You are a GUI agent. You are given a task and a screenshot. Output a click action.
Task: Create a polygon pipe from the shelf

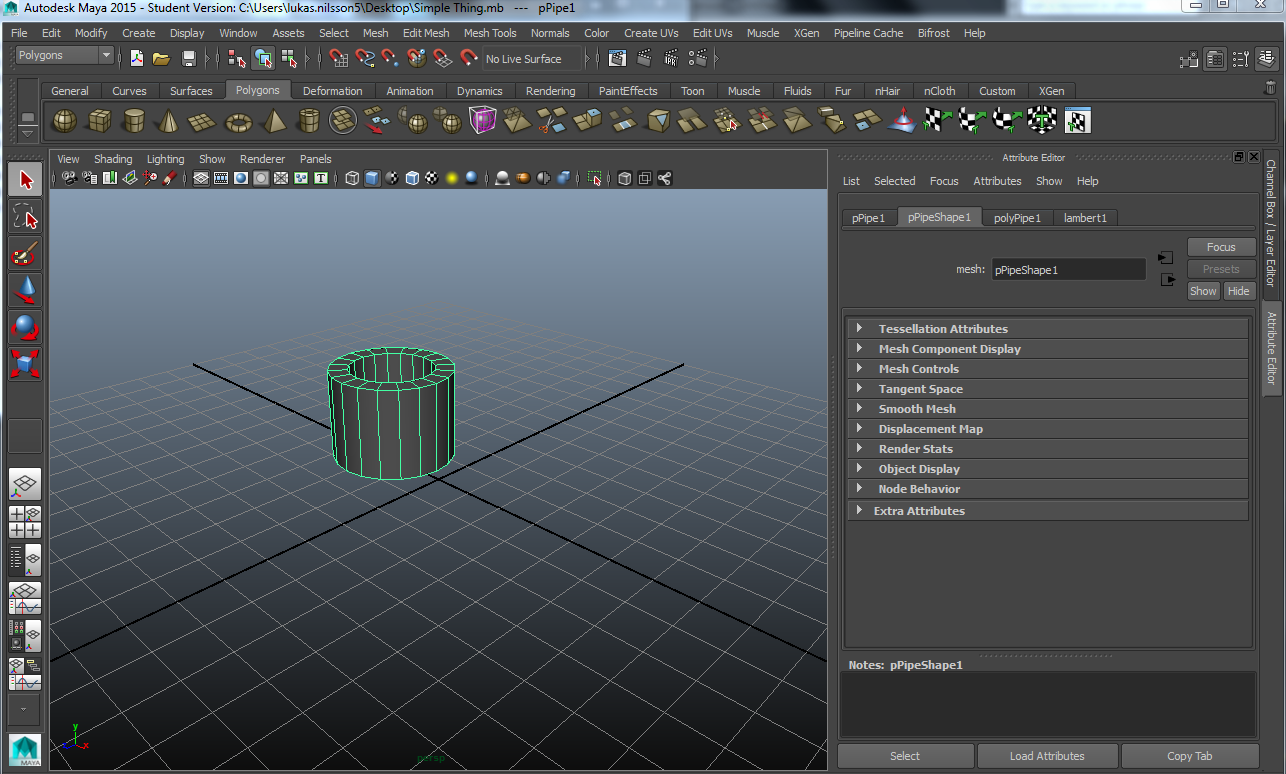pos(309,121)
